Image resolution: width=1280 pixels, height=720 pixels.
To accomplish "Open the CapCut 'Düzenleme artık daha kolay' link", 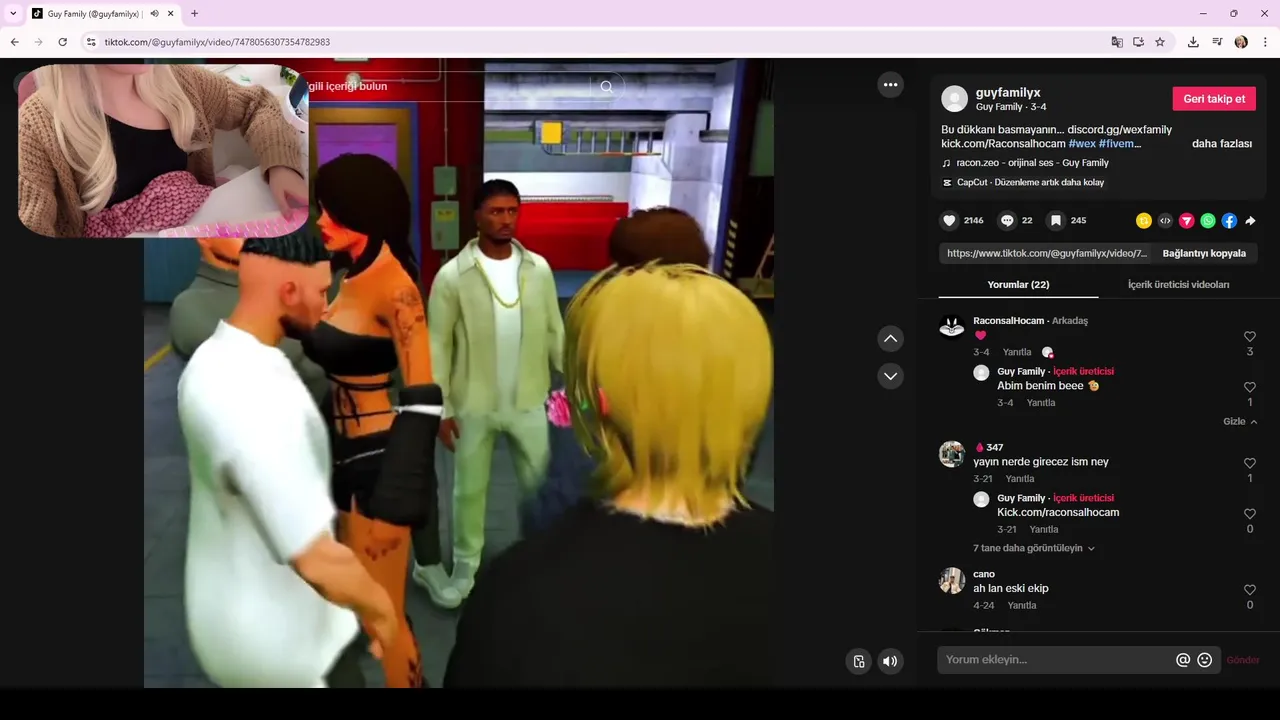I will tap(1030, 183).
